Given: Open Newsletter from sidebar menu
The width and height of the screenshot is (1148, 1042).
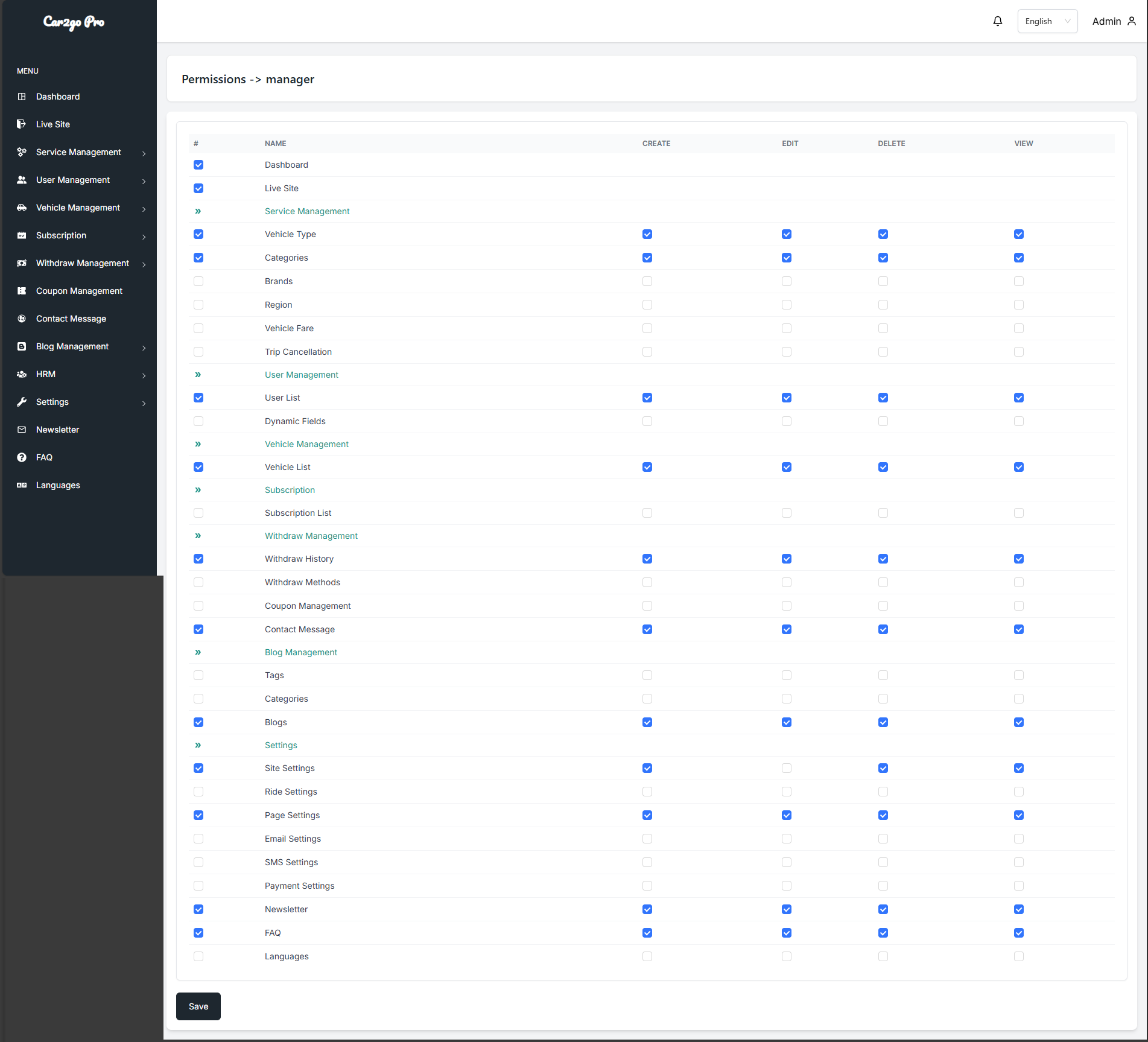Looking at the screenshot, I should (57, 430).
